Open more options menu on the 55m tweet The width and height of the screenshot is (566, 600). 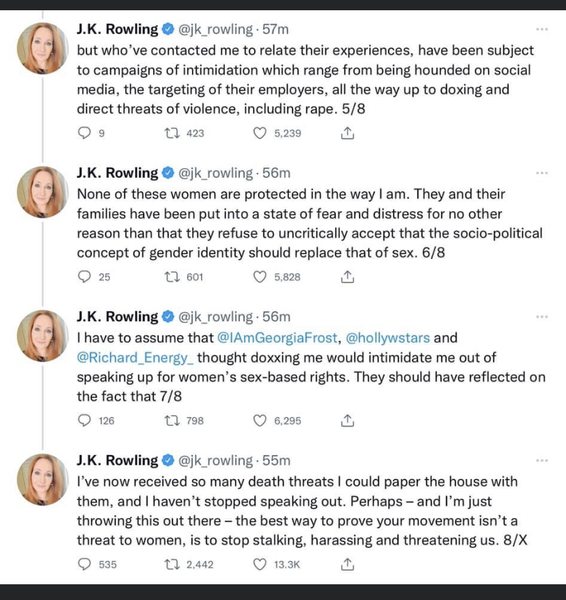[542, 460]
